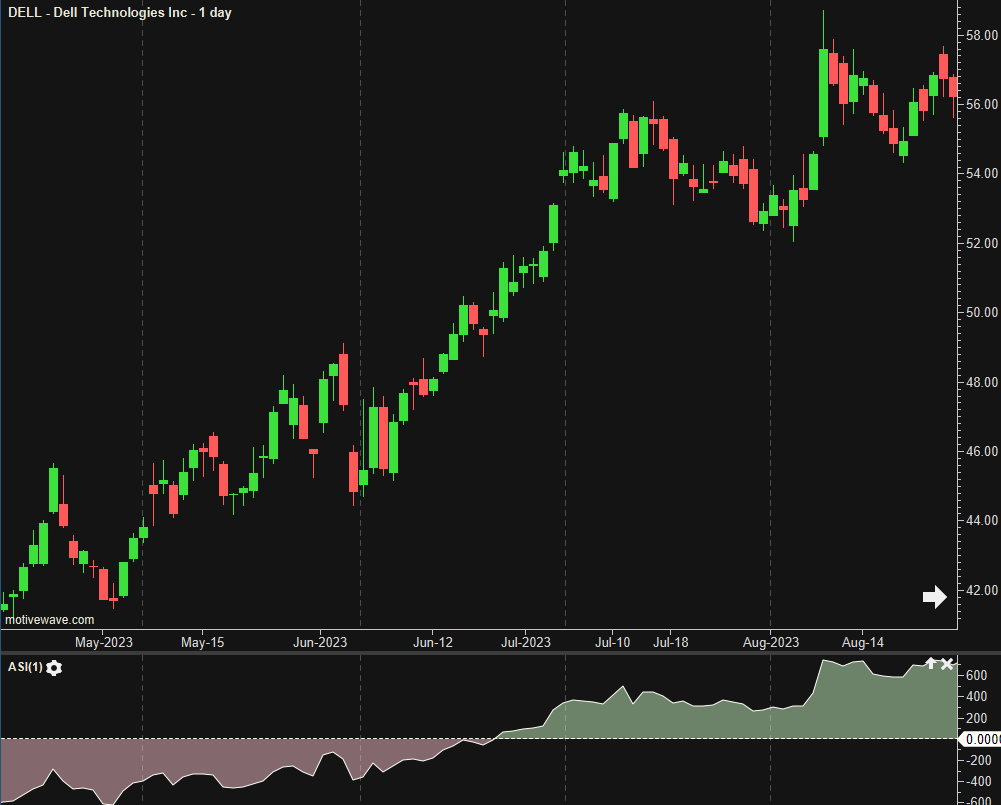The image size is (1001, 805).
Task: Open ASI(1) study settings gear
Action: (x=54, y=668)
